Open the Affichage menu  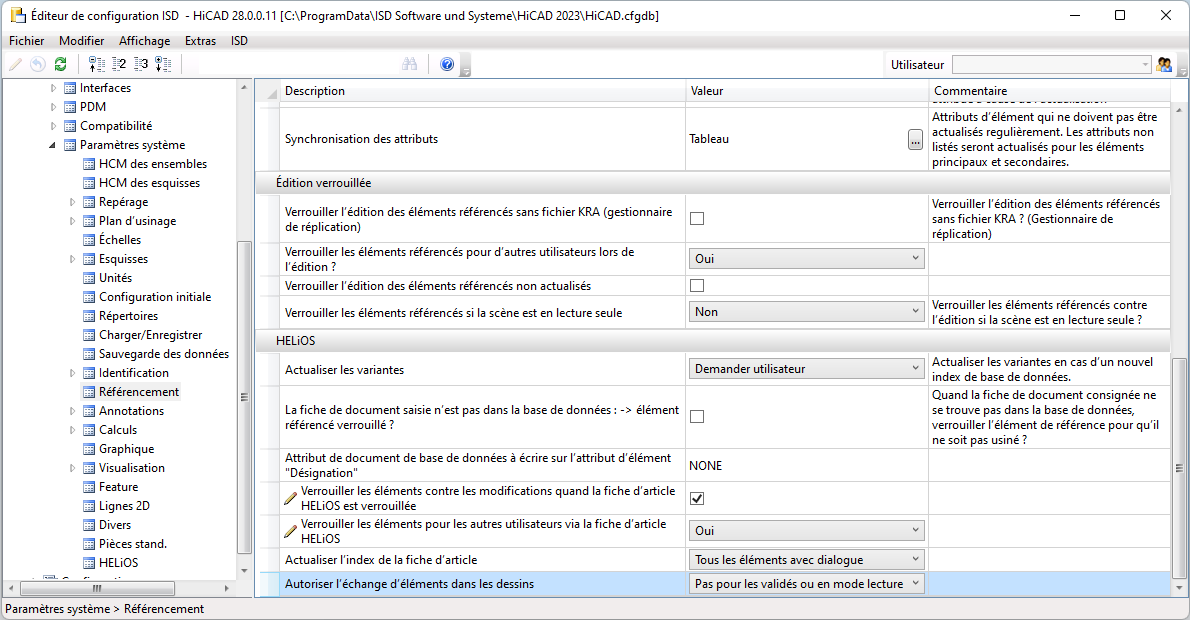(144, 41)
